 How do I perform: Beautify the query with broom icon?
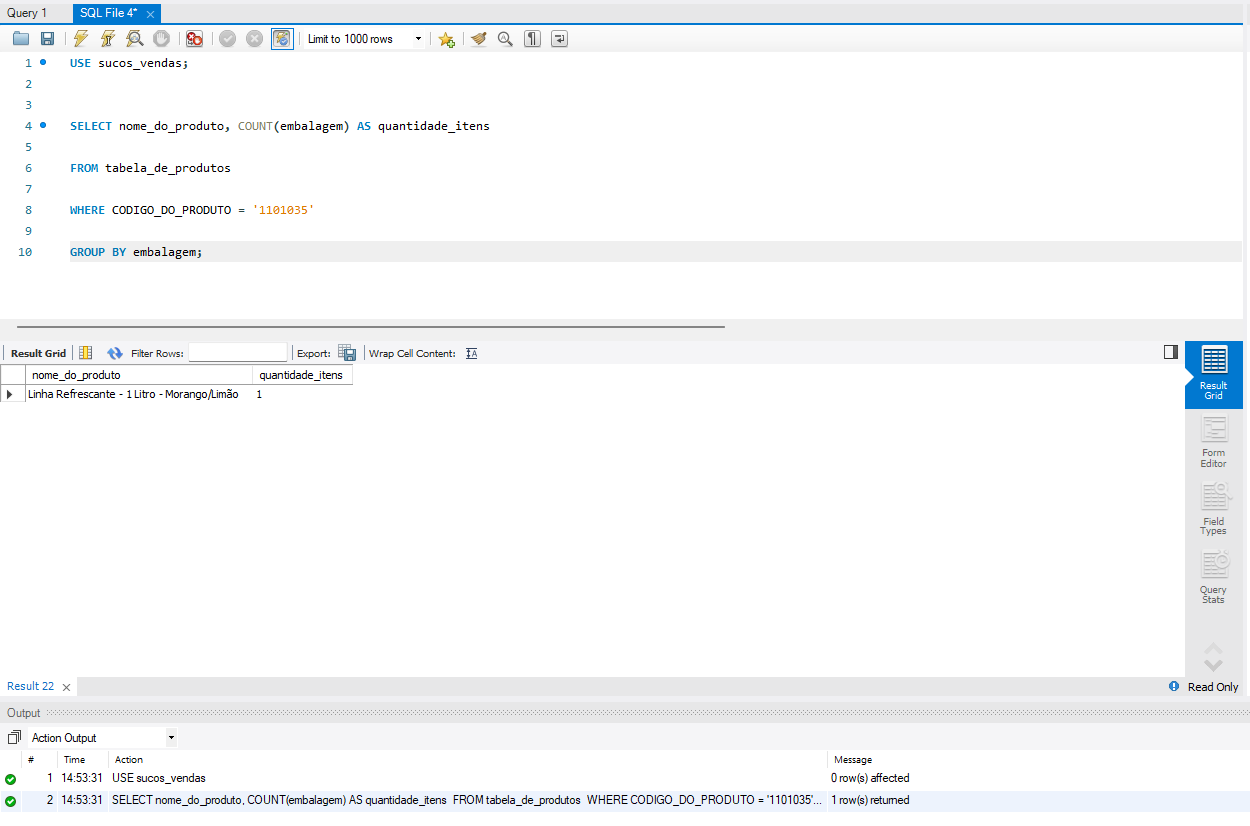pyautogui.click(x=479, y=39)
